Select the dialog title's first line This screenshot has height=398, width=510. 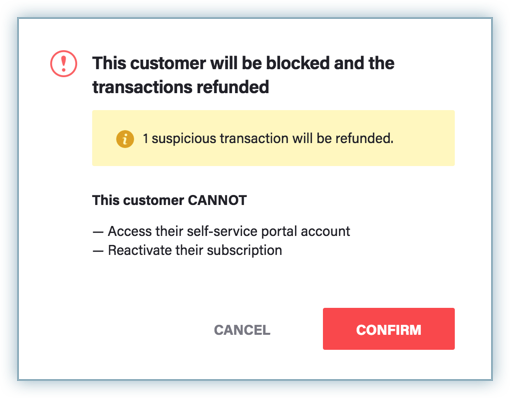[x=243, y=63]
